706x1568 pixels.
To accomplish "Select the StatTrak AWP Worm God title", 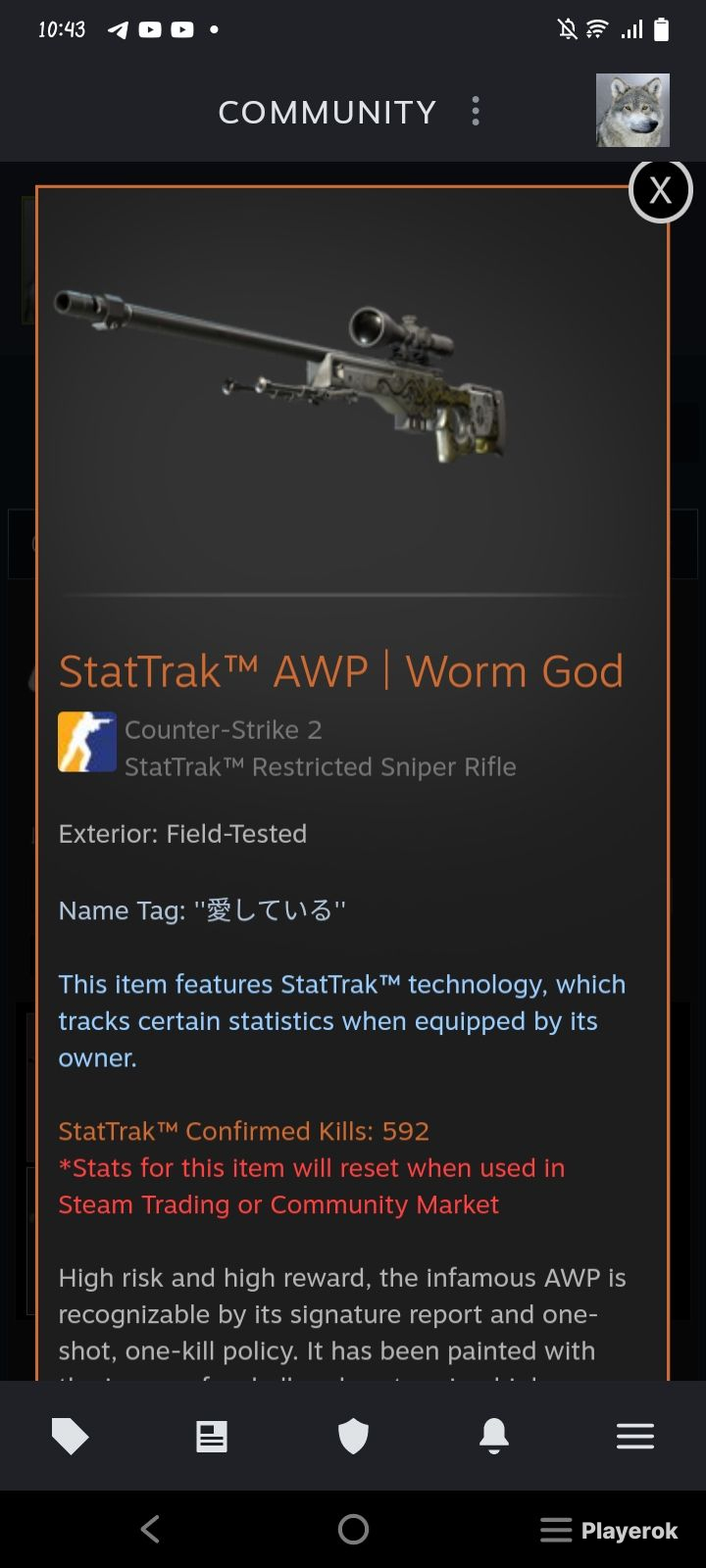I will click(x=341, y=672).
